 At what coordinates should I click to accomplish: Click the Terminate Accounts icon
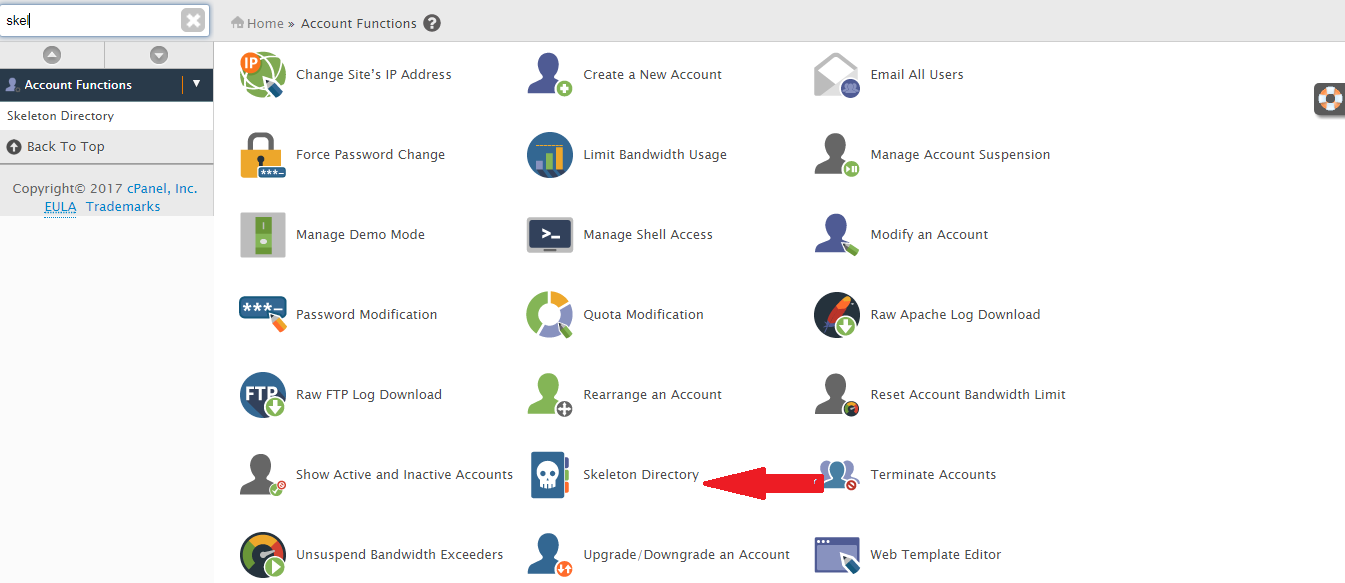pyautogui.click(x=837, y=475)
